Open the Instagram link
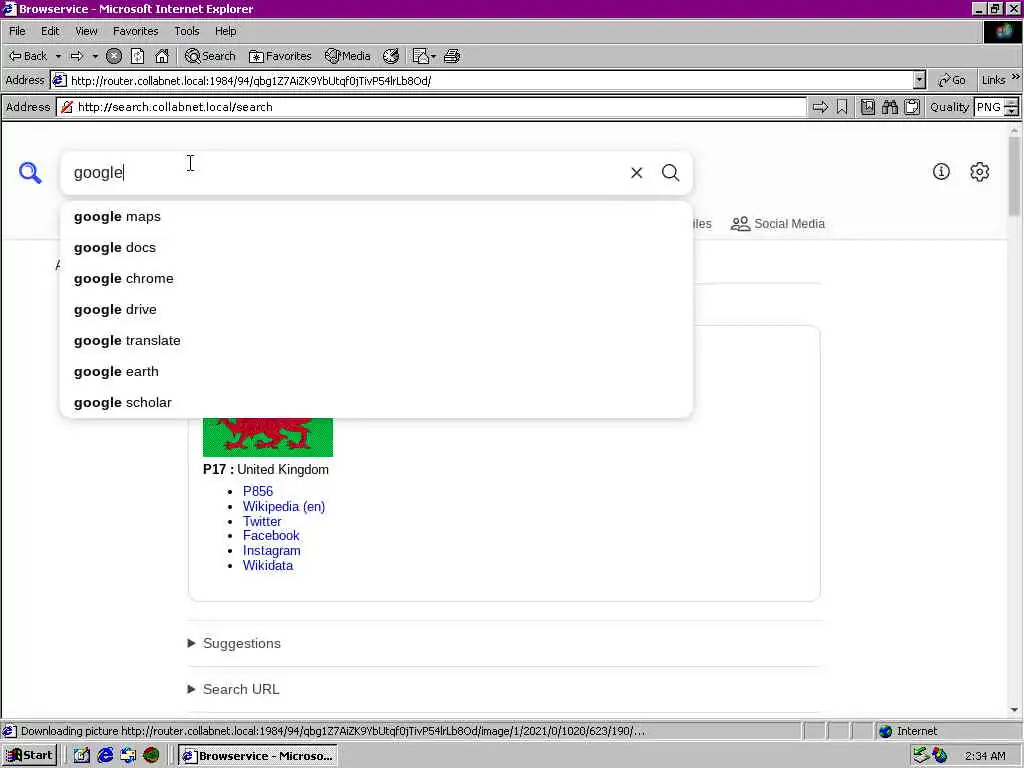This screenshot has width=1024, height=768. pyautogui.click(x=272, y=551)
